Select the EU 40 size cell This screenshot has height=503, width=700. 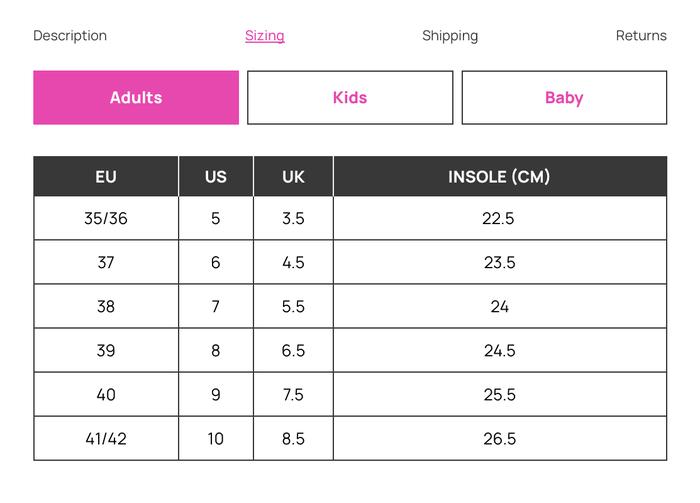click(106, 395)
